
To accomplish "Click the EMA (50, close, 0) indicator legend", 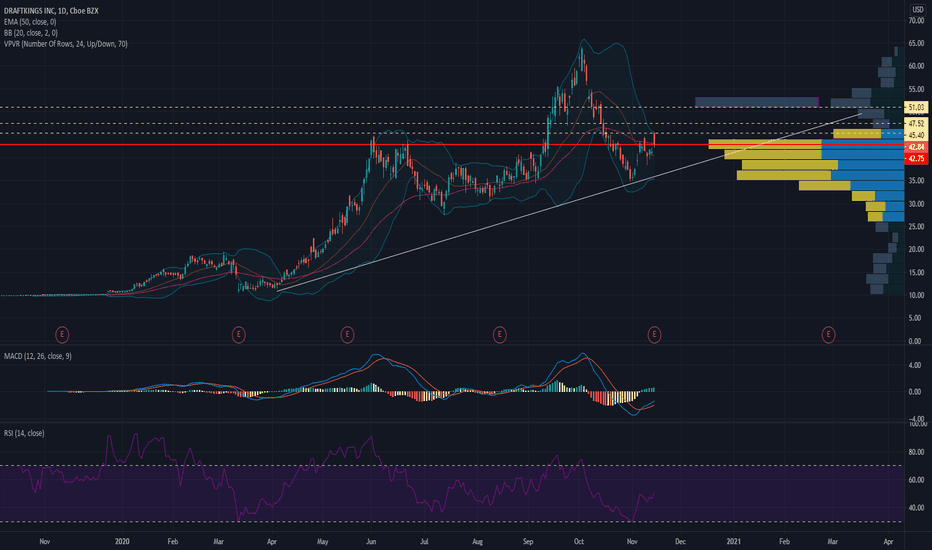I will point(30,22).
